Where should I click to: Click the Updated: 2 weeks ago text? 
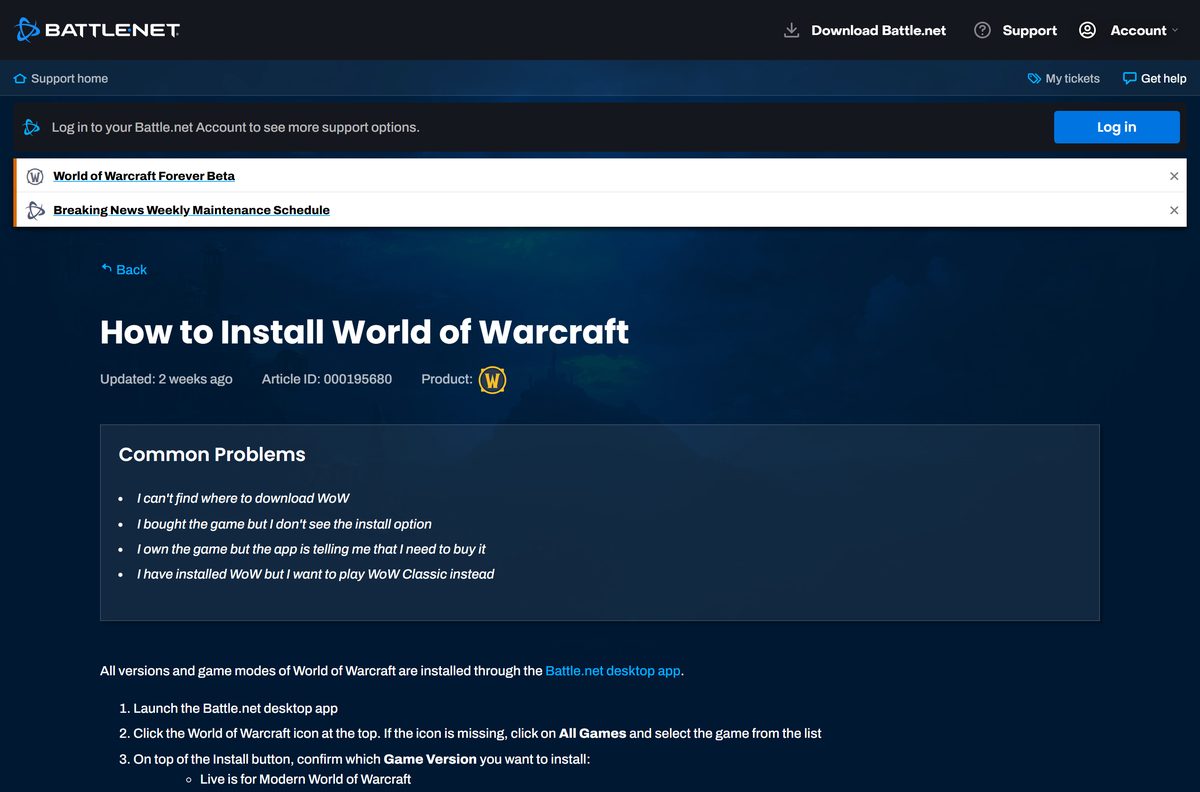pyautogui.click(x=166, y=379)
